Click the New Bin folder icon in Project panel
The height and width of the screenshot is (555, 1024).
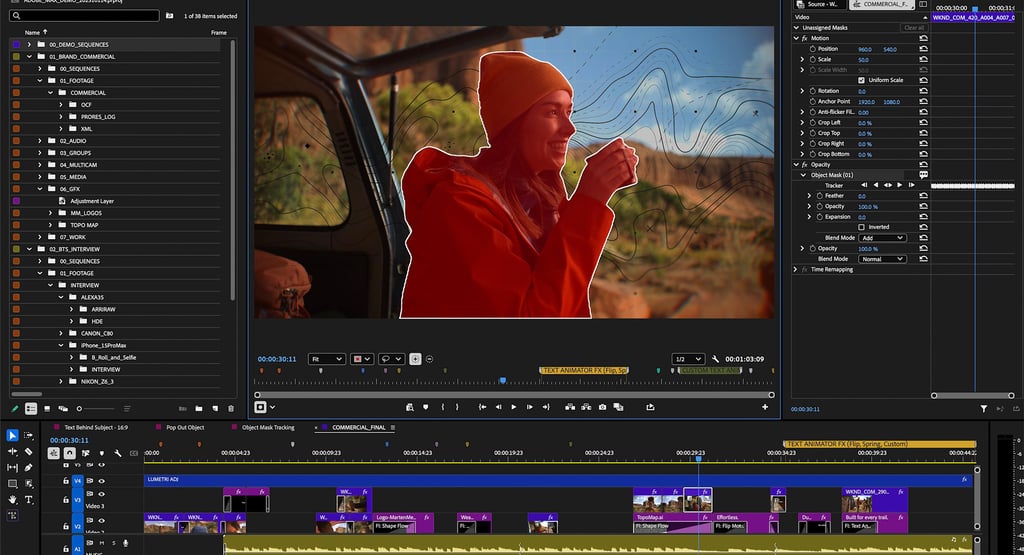[199, 409]
